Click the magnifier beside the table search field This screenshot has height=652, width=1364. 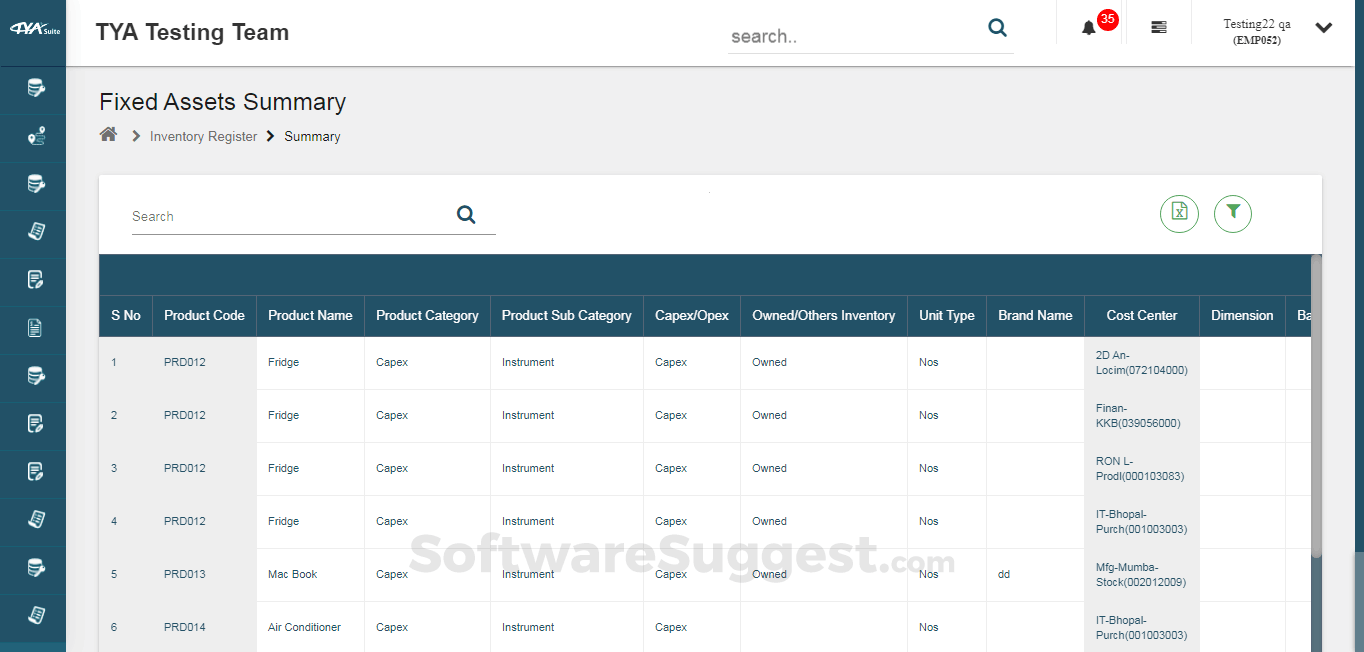point(466,214)
